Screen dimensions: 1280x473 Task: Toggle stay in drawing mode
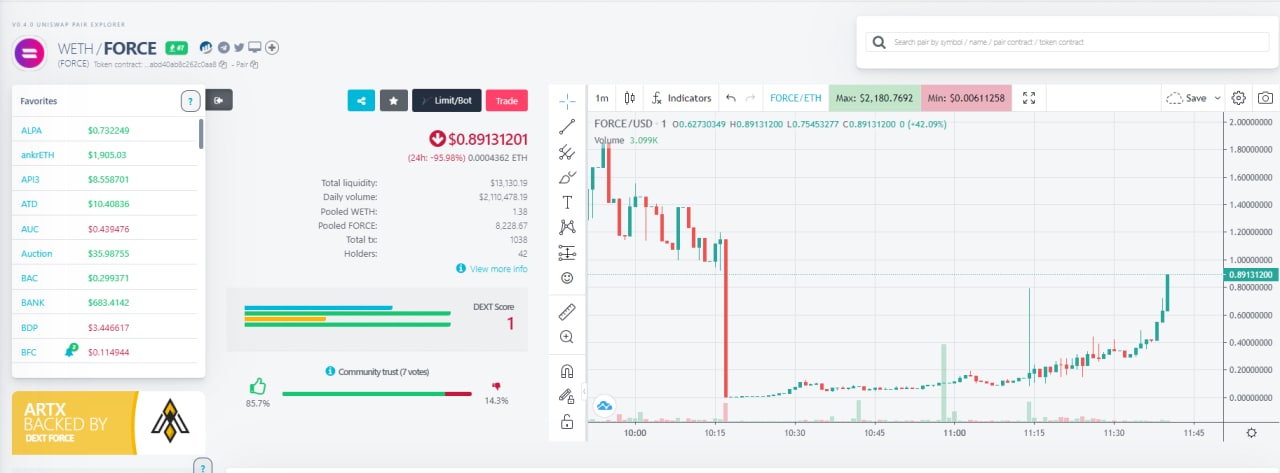(567, 396)
